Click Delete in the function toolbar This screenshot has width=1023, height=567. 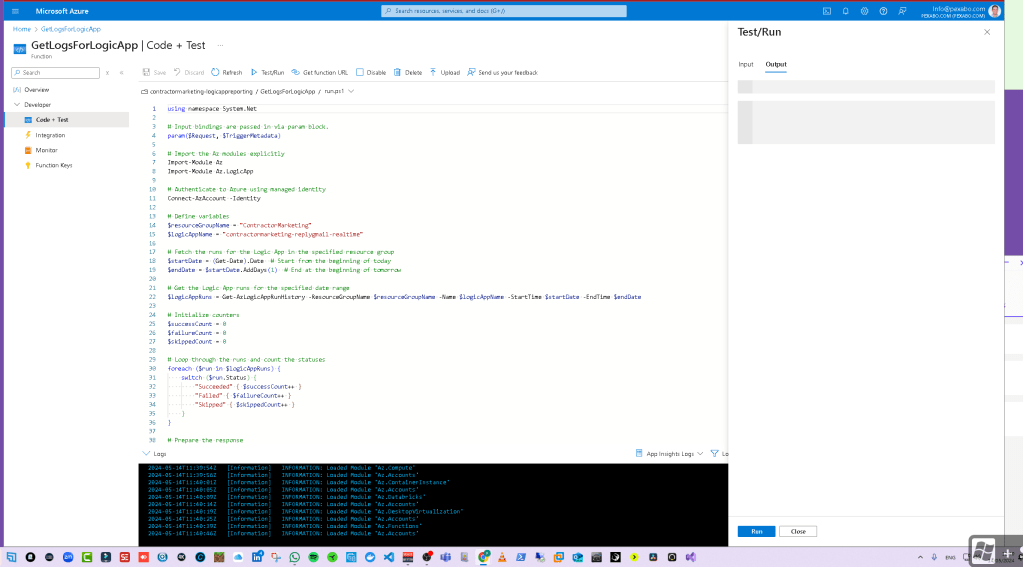click(x=408, y=72)
